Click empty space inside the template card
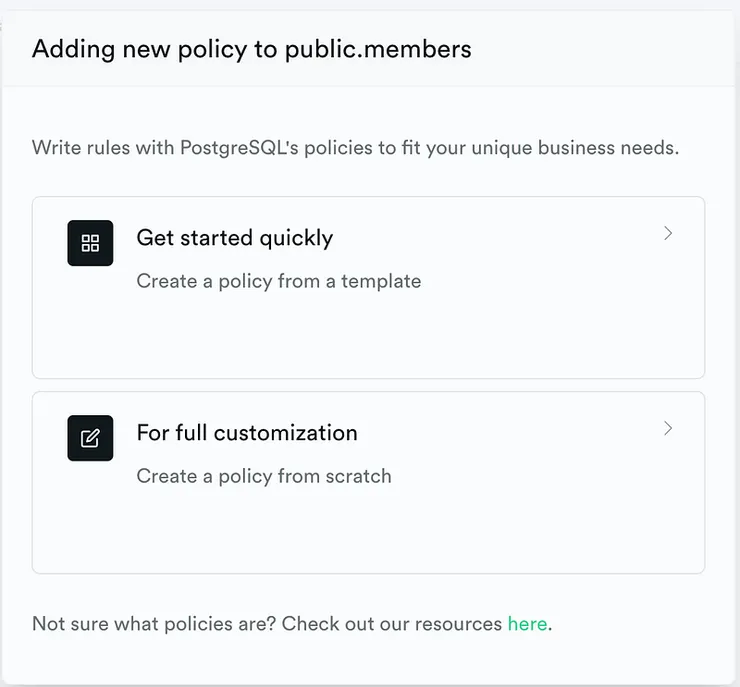 [400, 340]
